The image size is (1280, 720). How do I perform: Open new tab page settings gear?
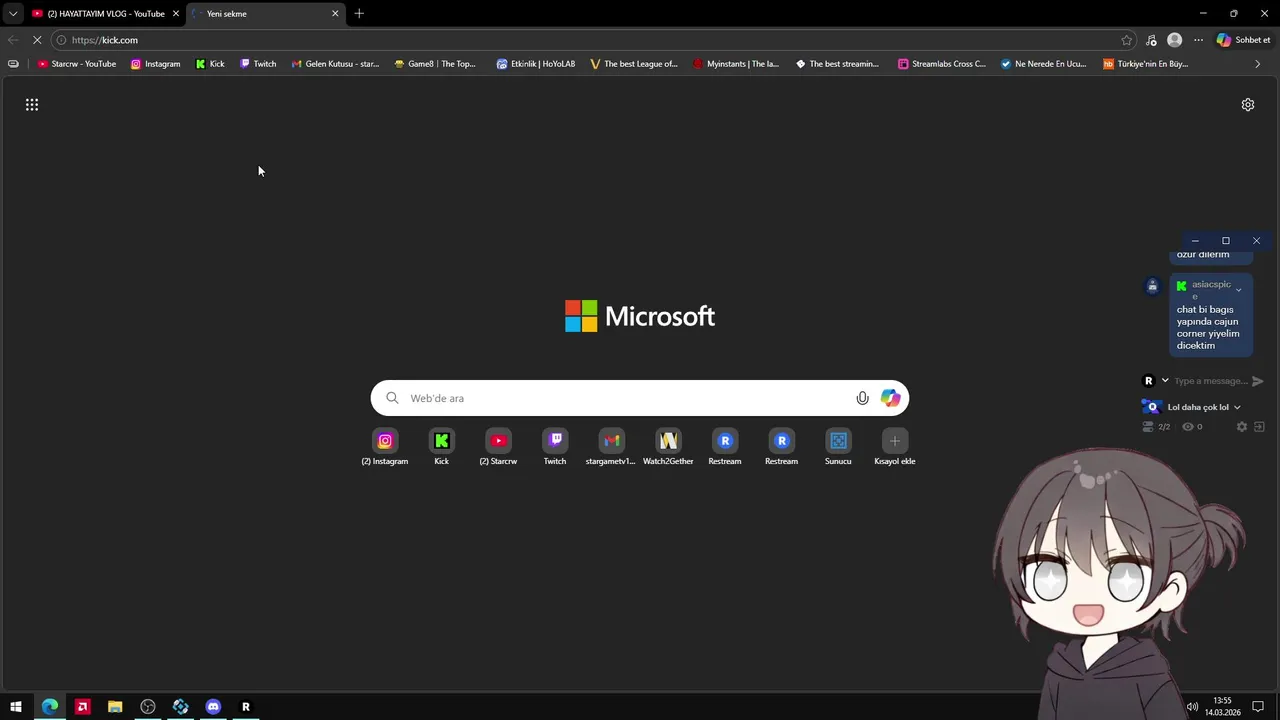point(1248,104)
